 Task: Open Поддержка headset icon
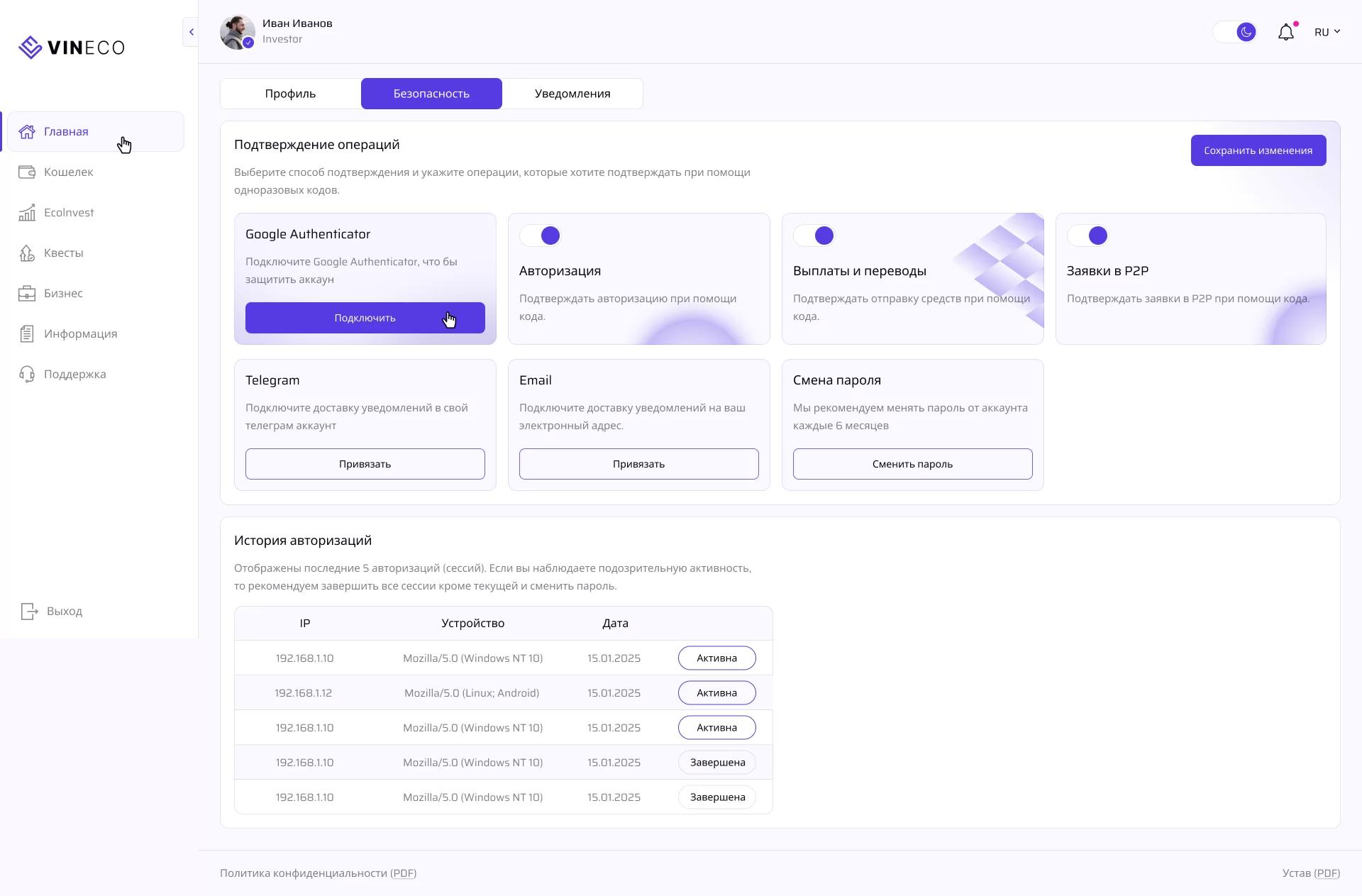point(27,374)
